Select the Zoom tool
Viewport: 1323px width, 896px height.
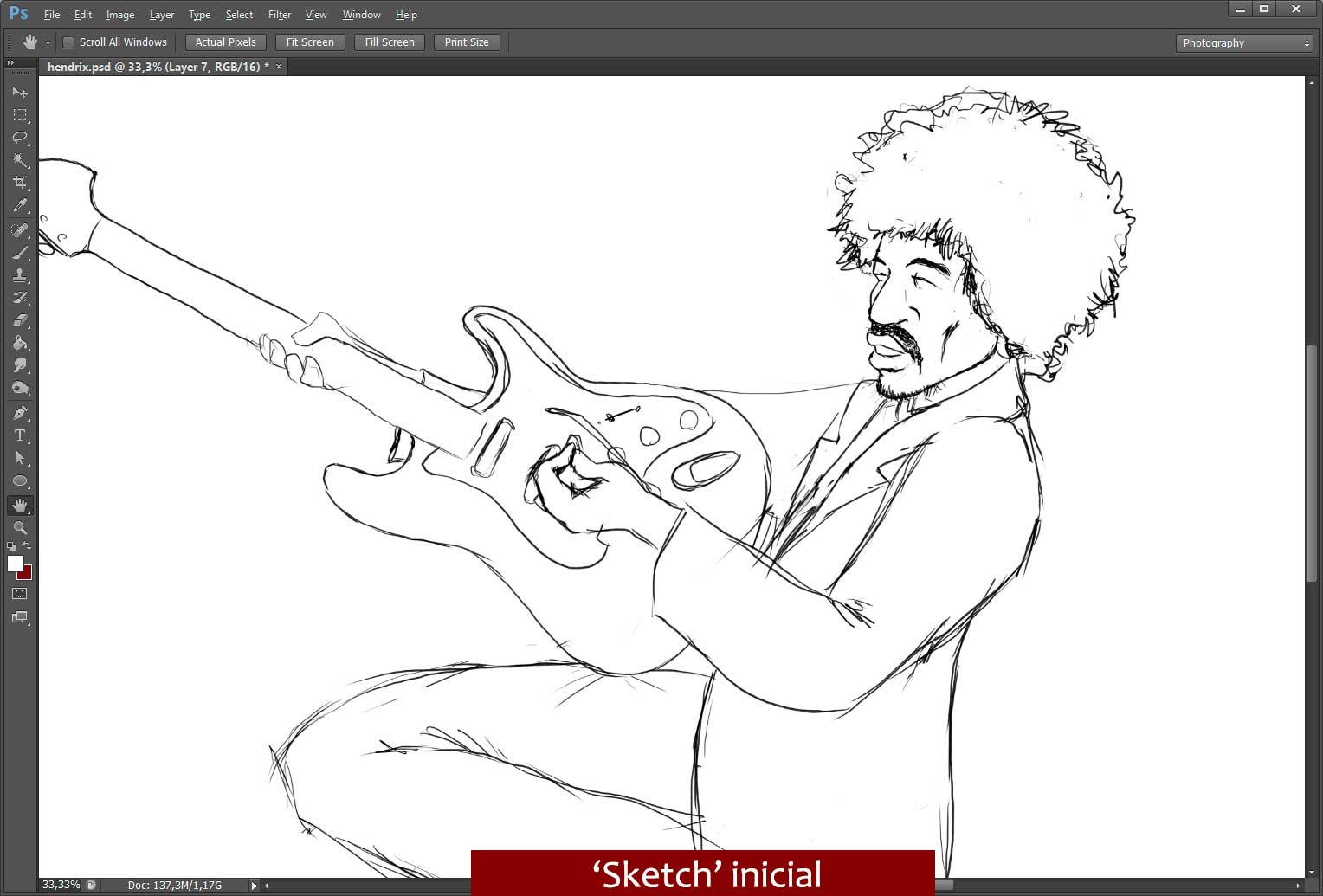click(x=20, y=527)
